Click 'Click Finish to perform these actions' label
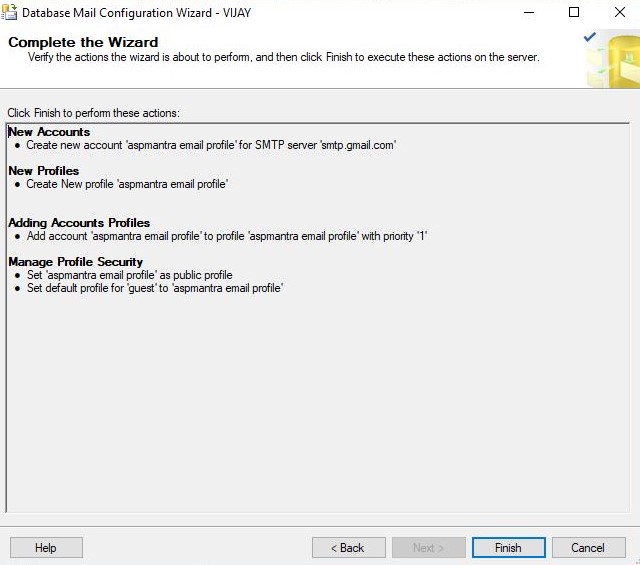640x565 pixels. click(93, 113)
